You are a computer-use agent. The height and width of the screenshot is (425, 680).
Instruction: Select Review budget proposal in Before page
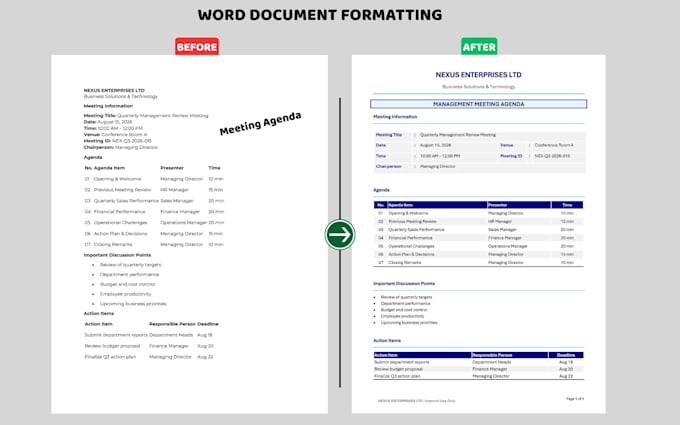112,346
